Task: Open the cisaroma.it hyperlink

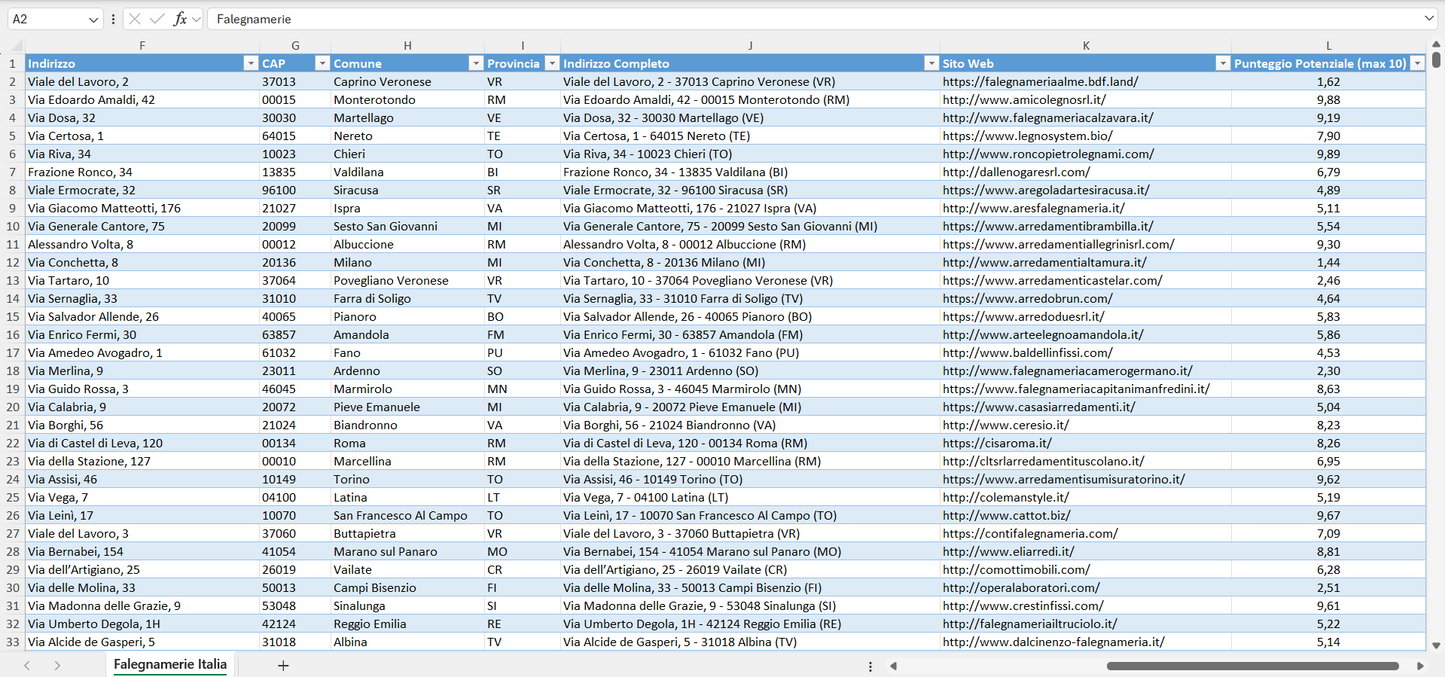Action: pyautogui.click(x=997, y=443)
